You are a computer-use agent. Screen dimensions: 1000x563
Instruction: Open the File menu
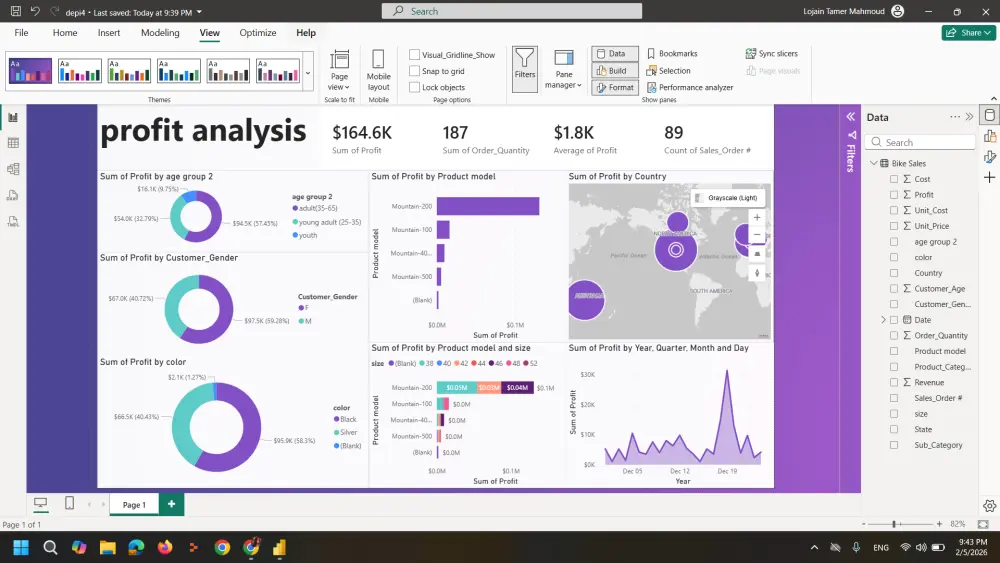pyautogui.click(x=21, y=33)
